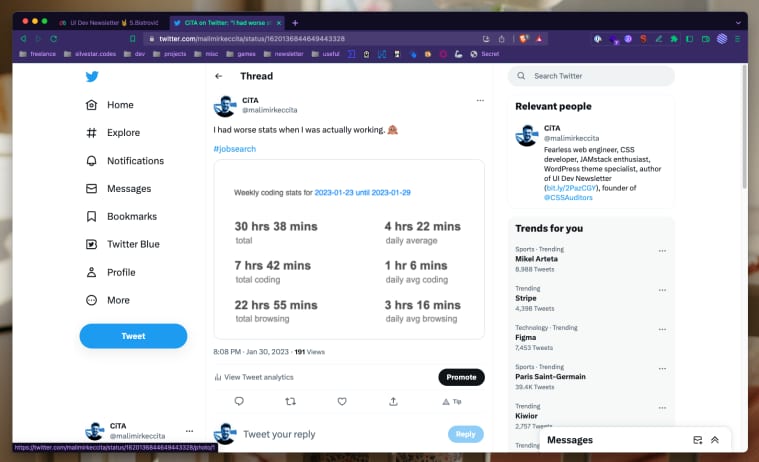
Task: Switch to UI Dev Newsletter browser tab
Action: pyautogui.click(x=109, y=23)
